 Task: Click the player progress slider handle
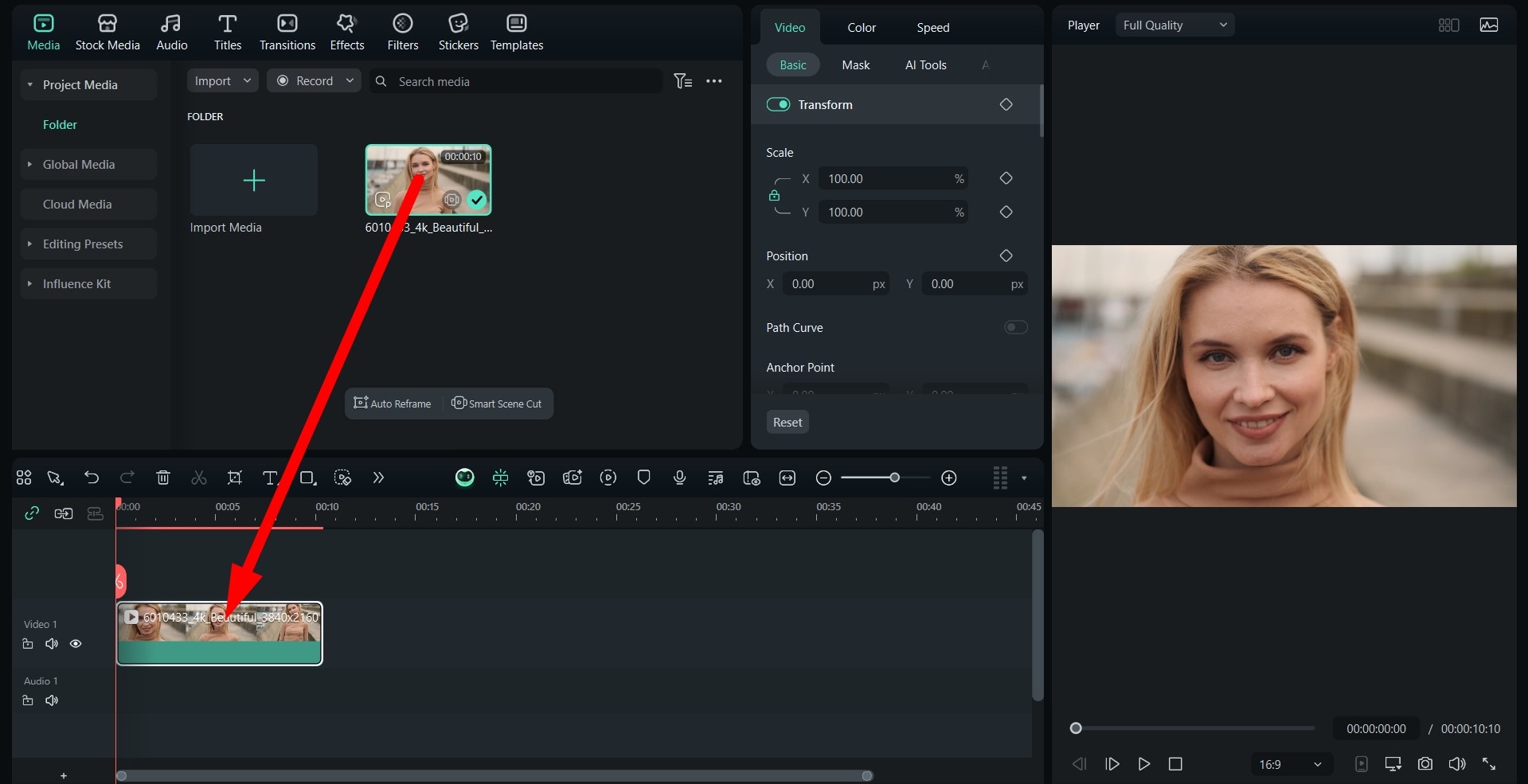click(x=1076, y=728)
